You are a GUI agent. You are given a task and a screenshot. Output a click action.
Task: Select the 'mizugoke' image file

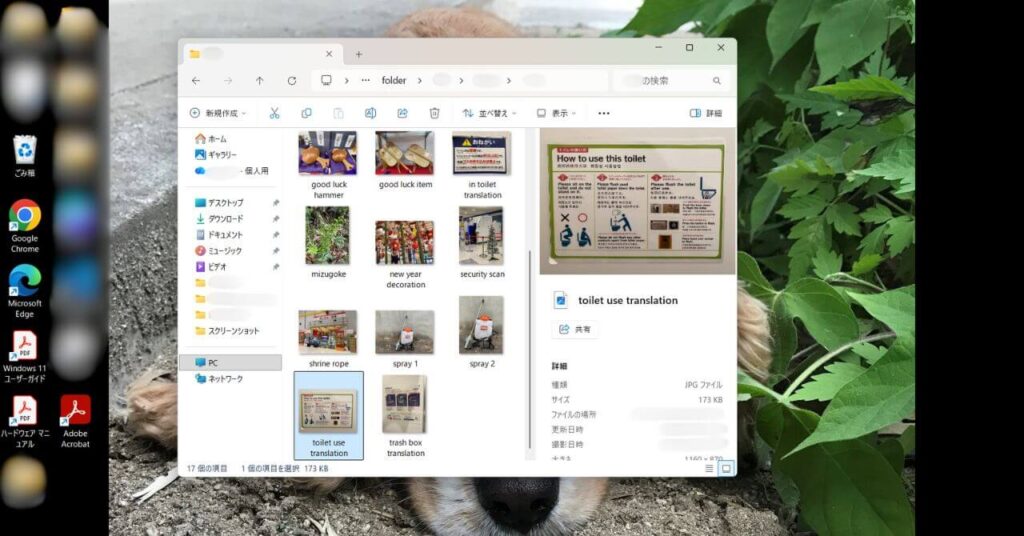328,242
